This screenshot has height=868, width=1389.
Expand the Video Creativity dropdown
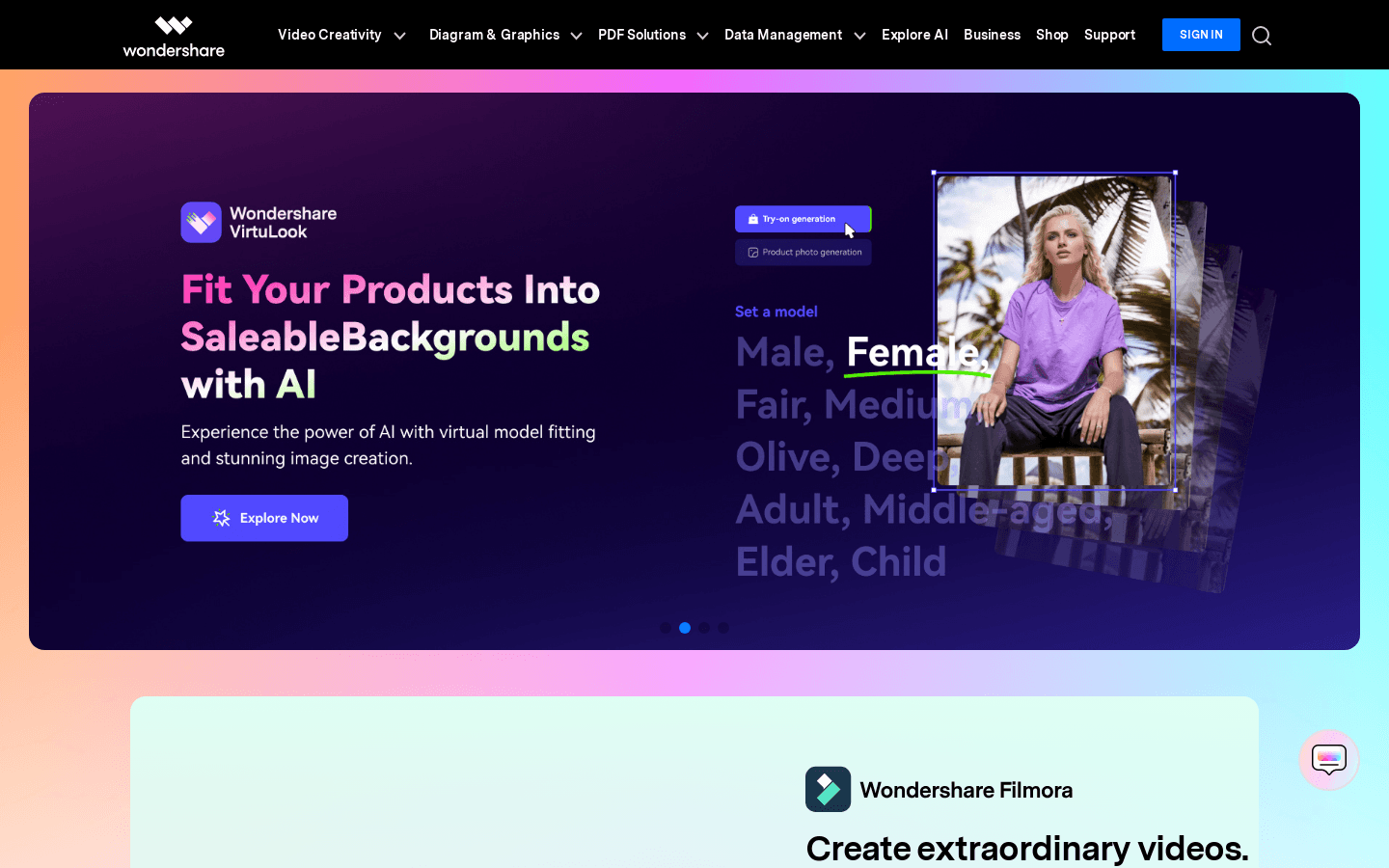(341, 35)
